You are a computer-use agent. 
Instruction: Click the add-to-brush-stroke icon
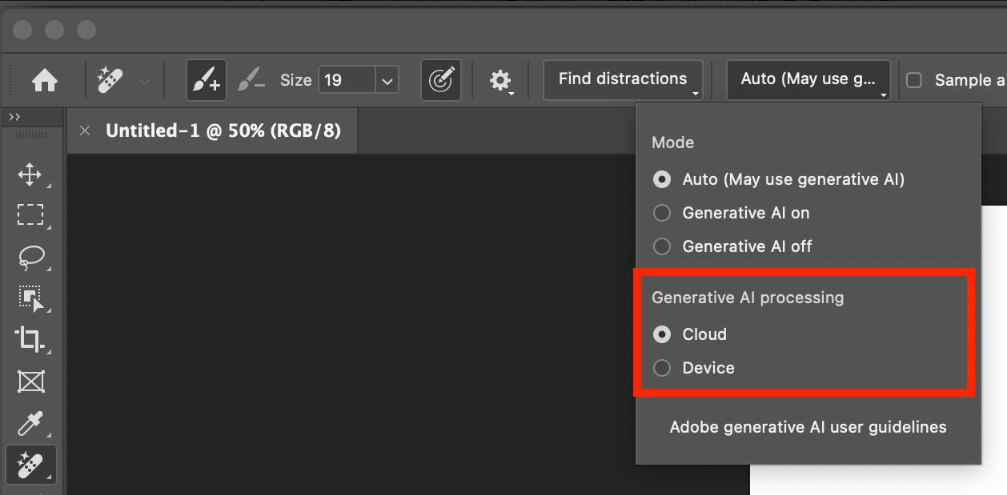tap(206, 80)
